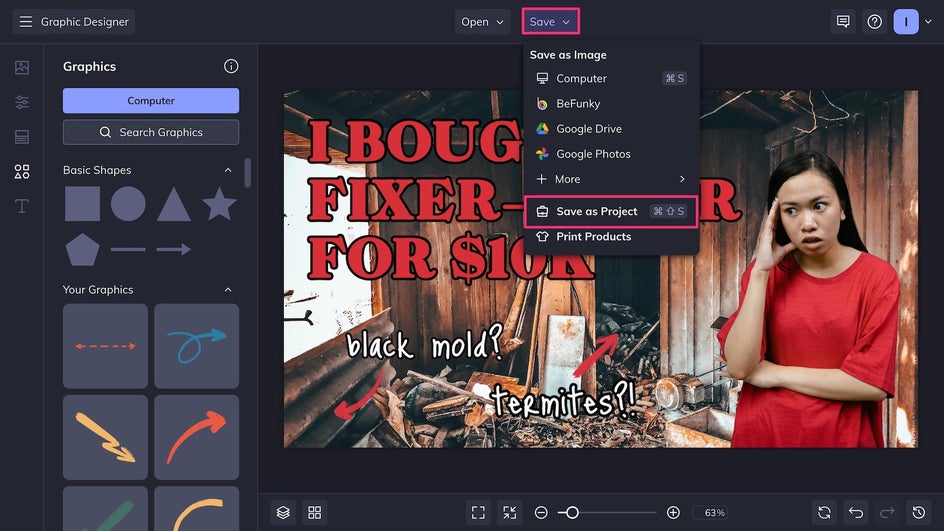Viewport: 944px width, 531px height.
Task: Add the circle basic shape
Action: (128, 204)
